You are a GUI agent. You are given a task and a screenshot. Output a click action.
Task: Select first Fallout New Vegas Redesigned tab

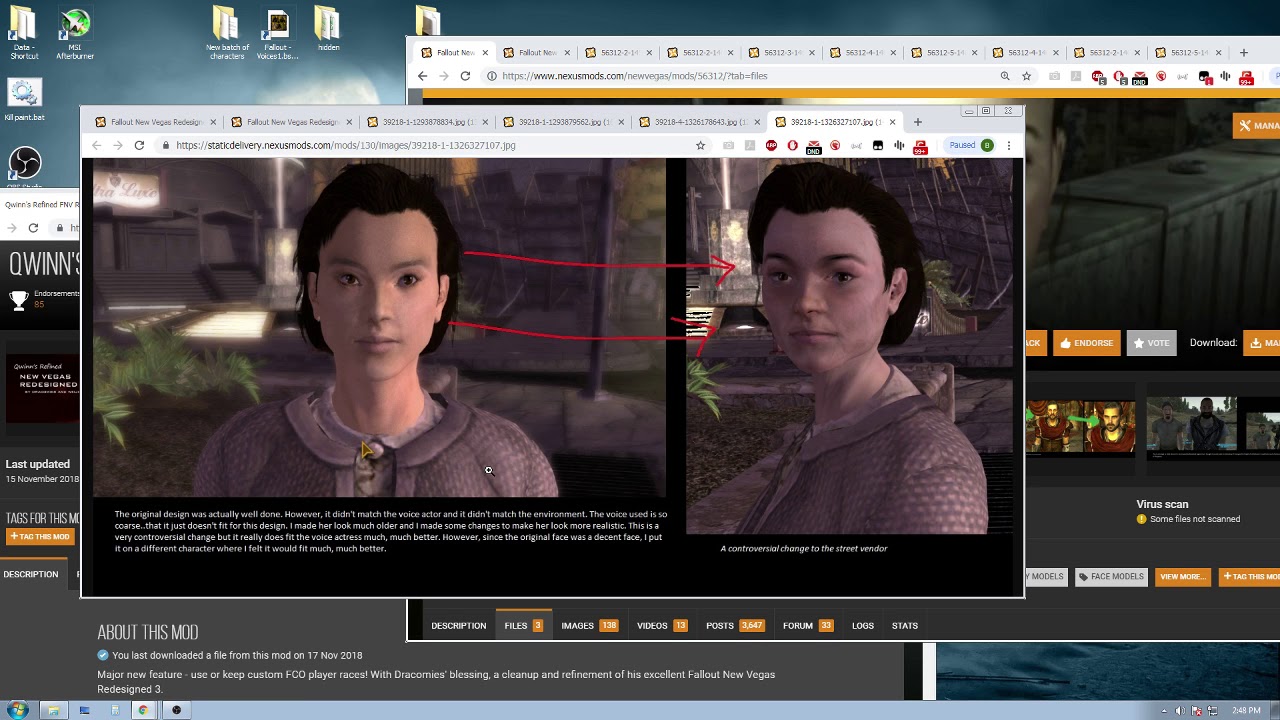155,122
